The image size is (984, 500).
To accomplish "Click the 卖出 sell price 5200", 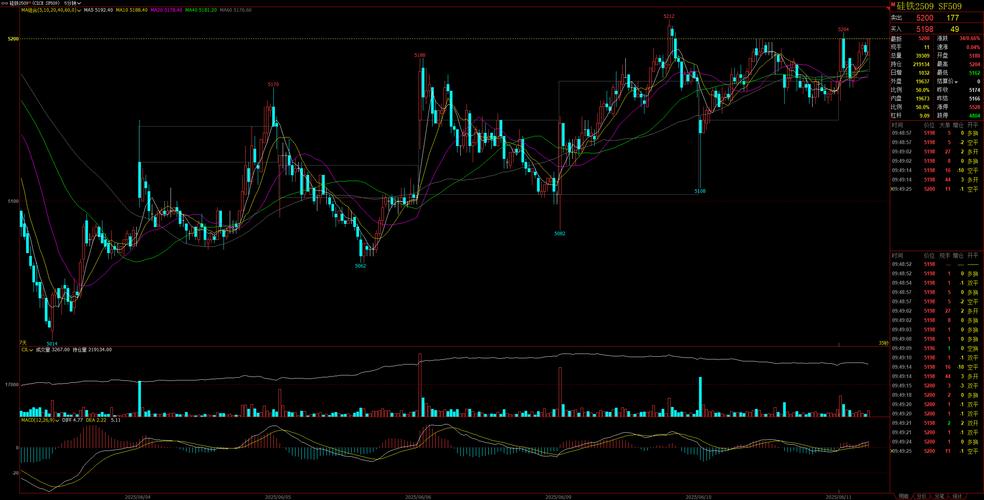I will pyautogui.click(x=927, y=18).
